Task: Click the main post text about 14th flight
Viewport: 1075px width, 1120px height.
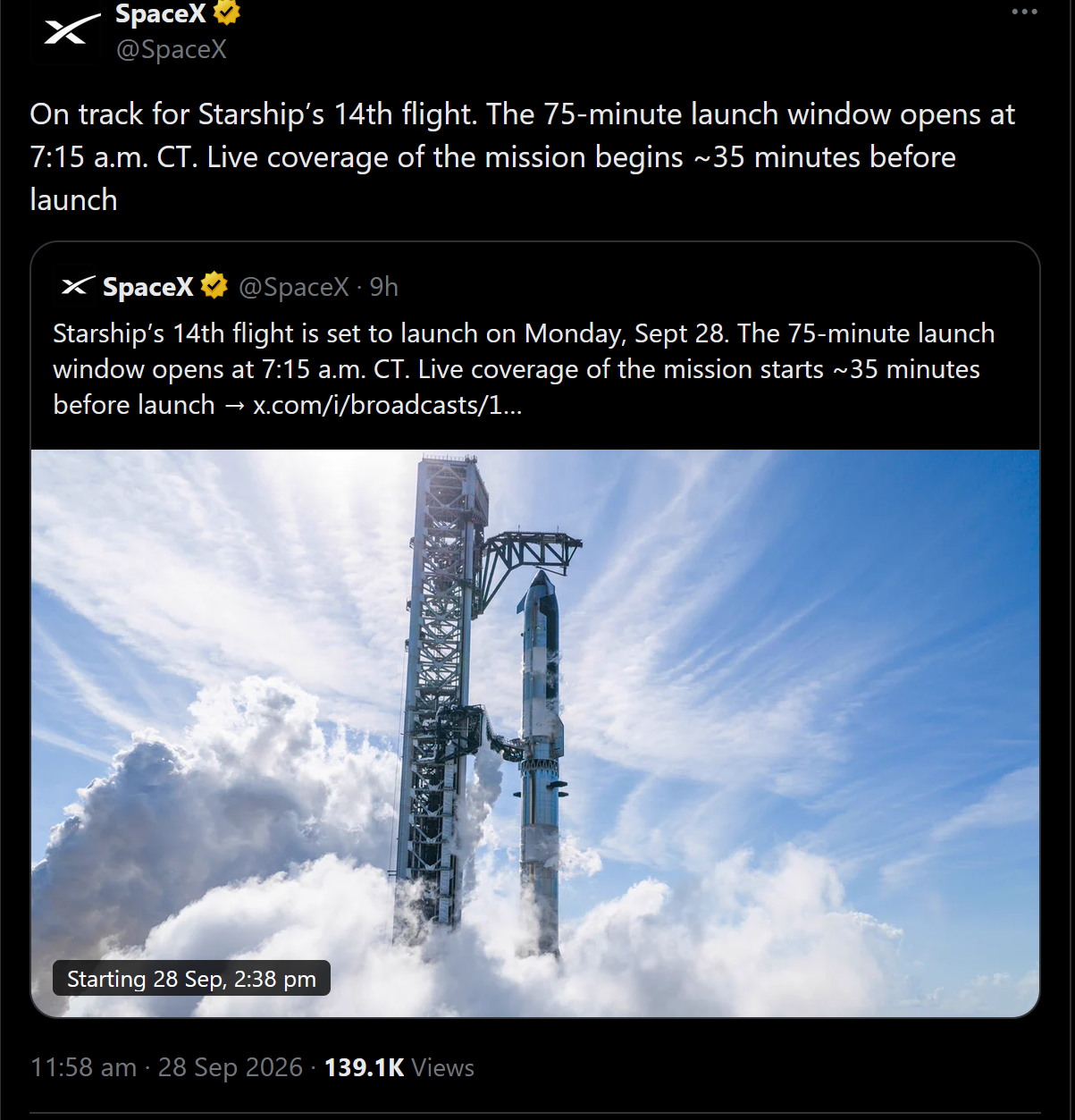Action: (523, 157)
